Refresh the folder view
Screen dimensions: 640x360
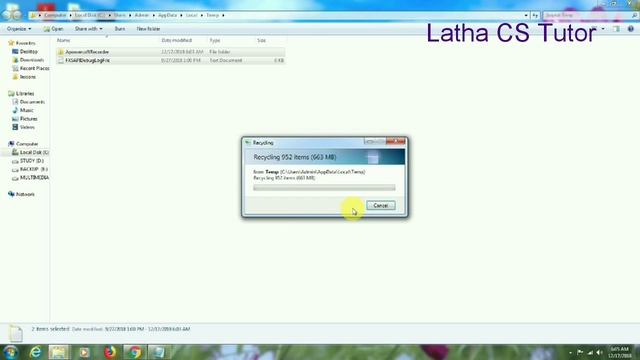[535, 15]
